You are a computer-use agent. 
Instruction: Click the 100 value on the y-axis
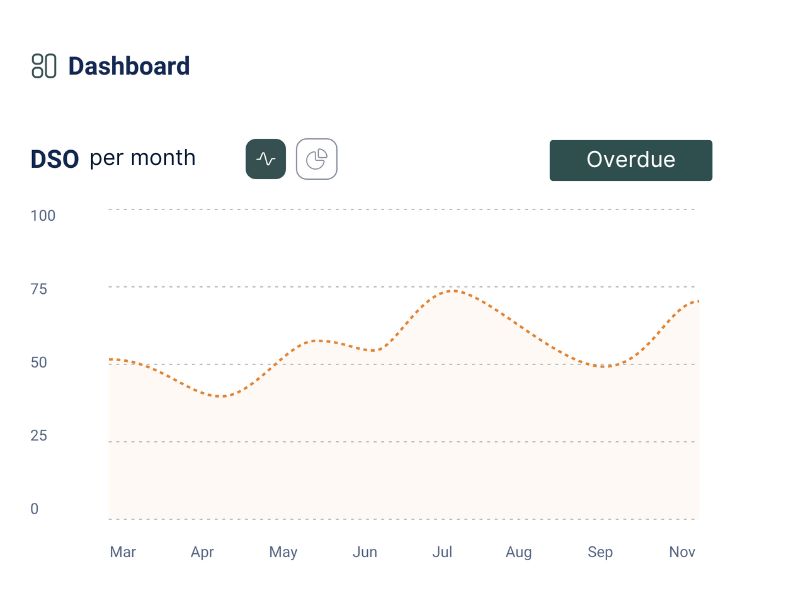pyautogui.click(x=43, y=216)
